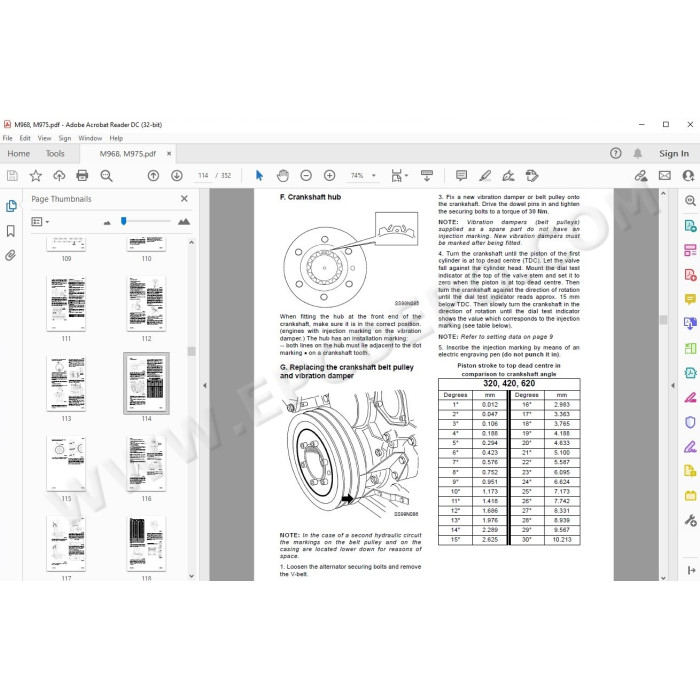Click the page number field 114
This screenshot has height=700, width=700.
point(204,175)
